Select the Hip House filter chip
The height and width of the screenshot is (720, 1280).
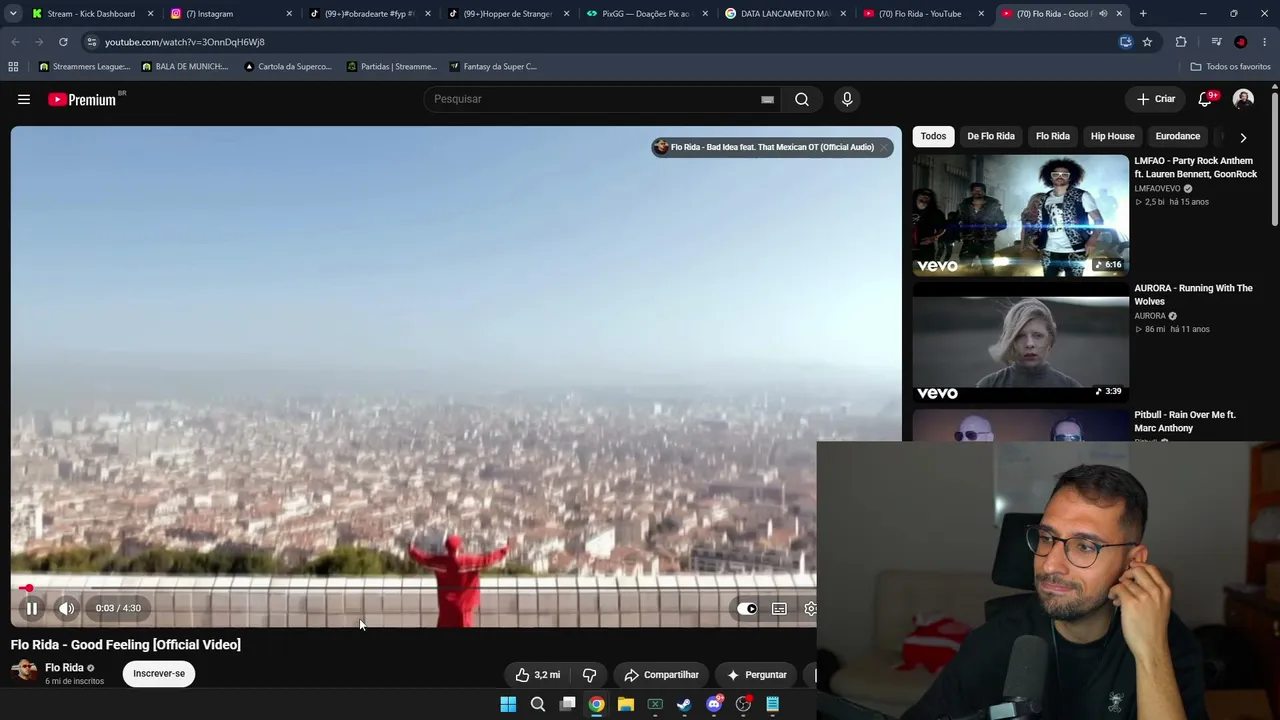coord(1113,136)
